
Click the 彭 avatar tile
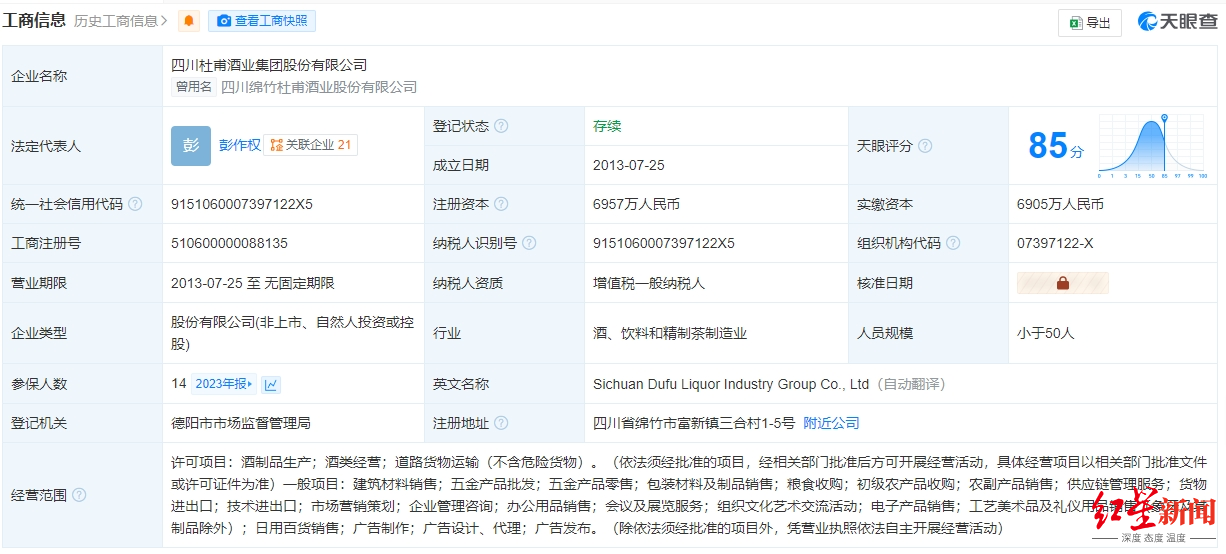click(x=191, y=146)
